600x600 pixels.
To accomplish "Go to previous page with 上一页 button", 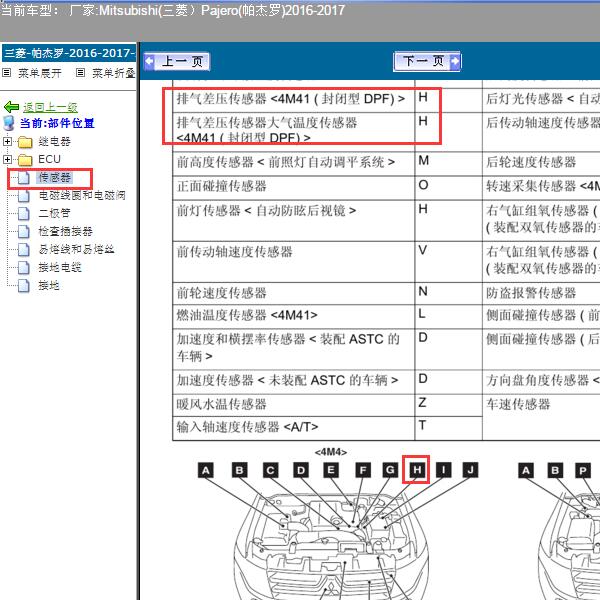I will [x=176, y=61].
